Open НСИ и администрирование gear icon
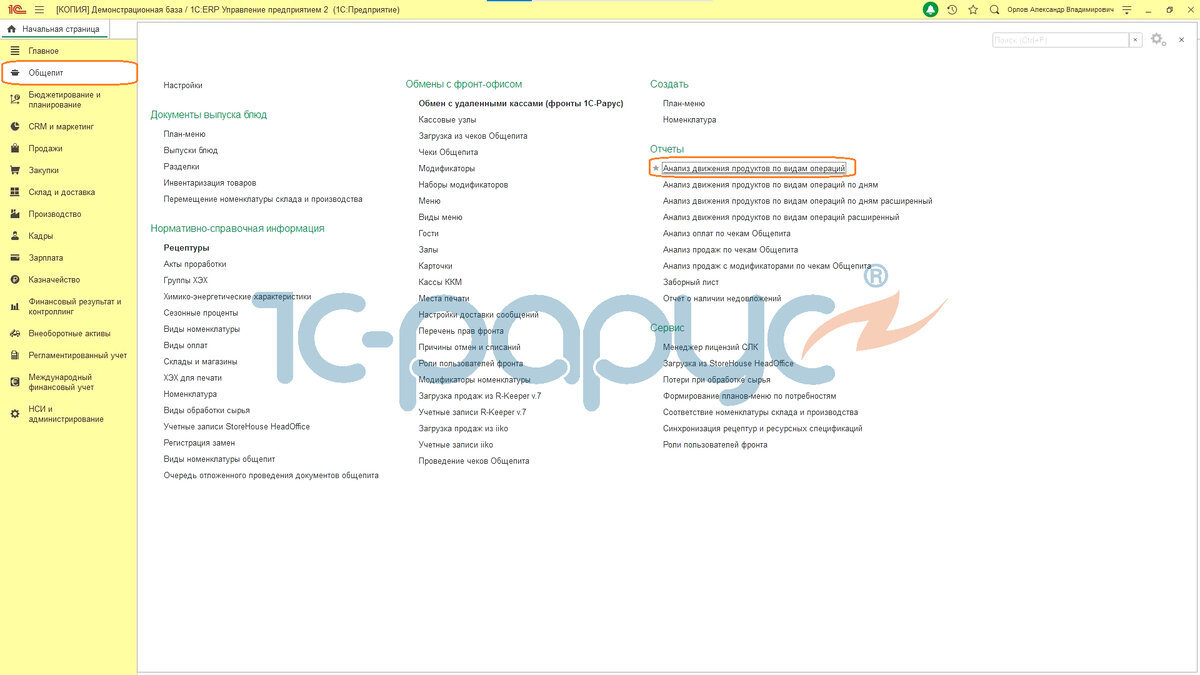Image resolution: width=1200 pixels, height=675 pixels. tap(14, 414)
